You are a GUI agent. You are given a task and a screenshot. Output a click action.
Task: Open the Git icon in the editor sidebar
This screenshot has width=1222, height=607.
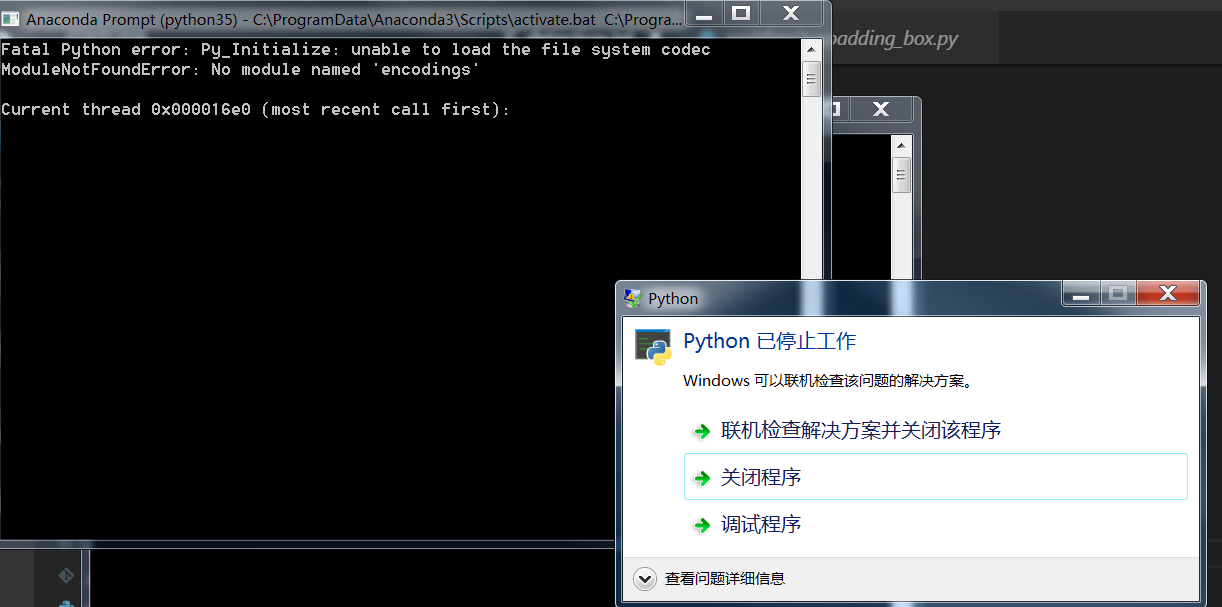tap(65, 575)
